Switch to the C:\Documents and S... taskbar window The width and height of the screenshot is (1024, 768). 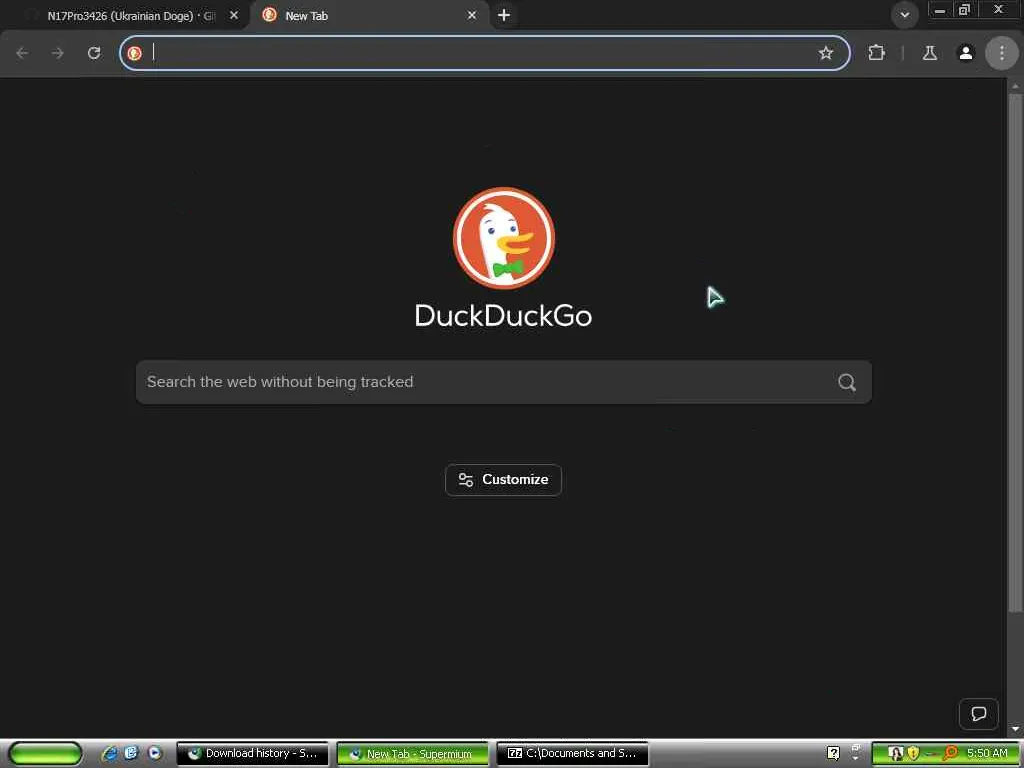tap(573, 753)
